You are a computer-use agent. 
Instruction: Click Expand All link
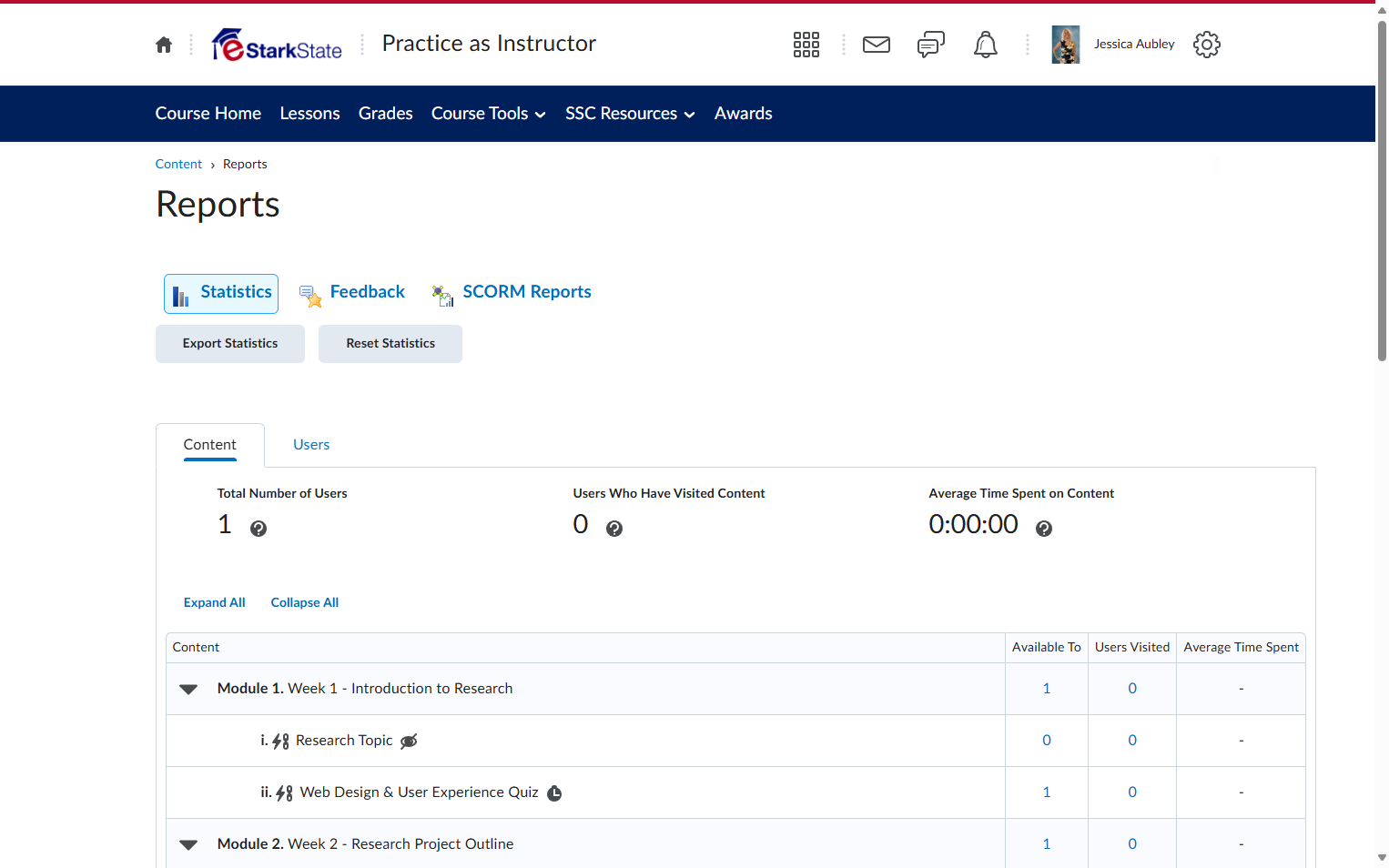pos(215,603)
